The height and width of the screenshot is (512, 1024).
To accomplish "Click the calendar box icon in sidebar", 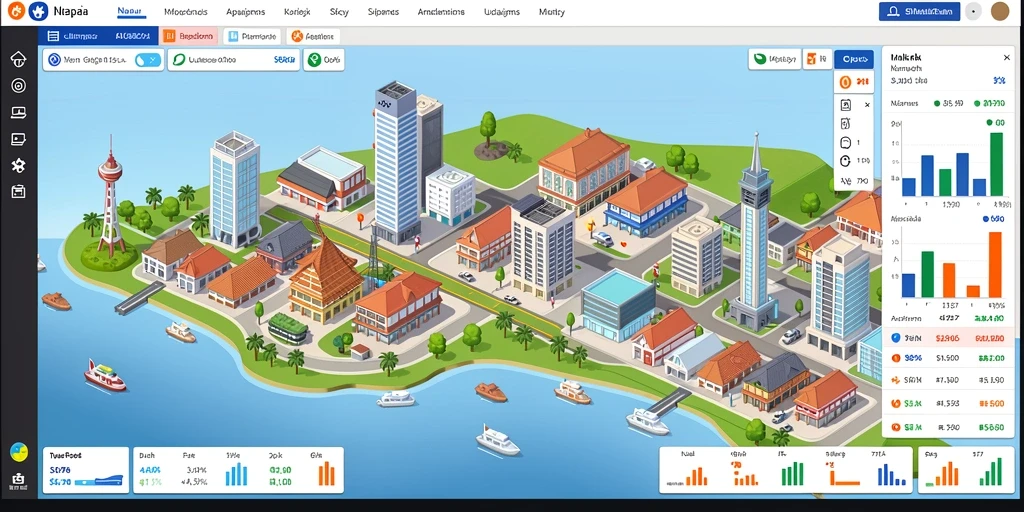I will 18,191.
